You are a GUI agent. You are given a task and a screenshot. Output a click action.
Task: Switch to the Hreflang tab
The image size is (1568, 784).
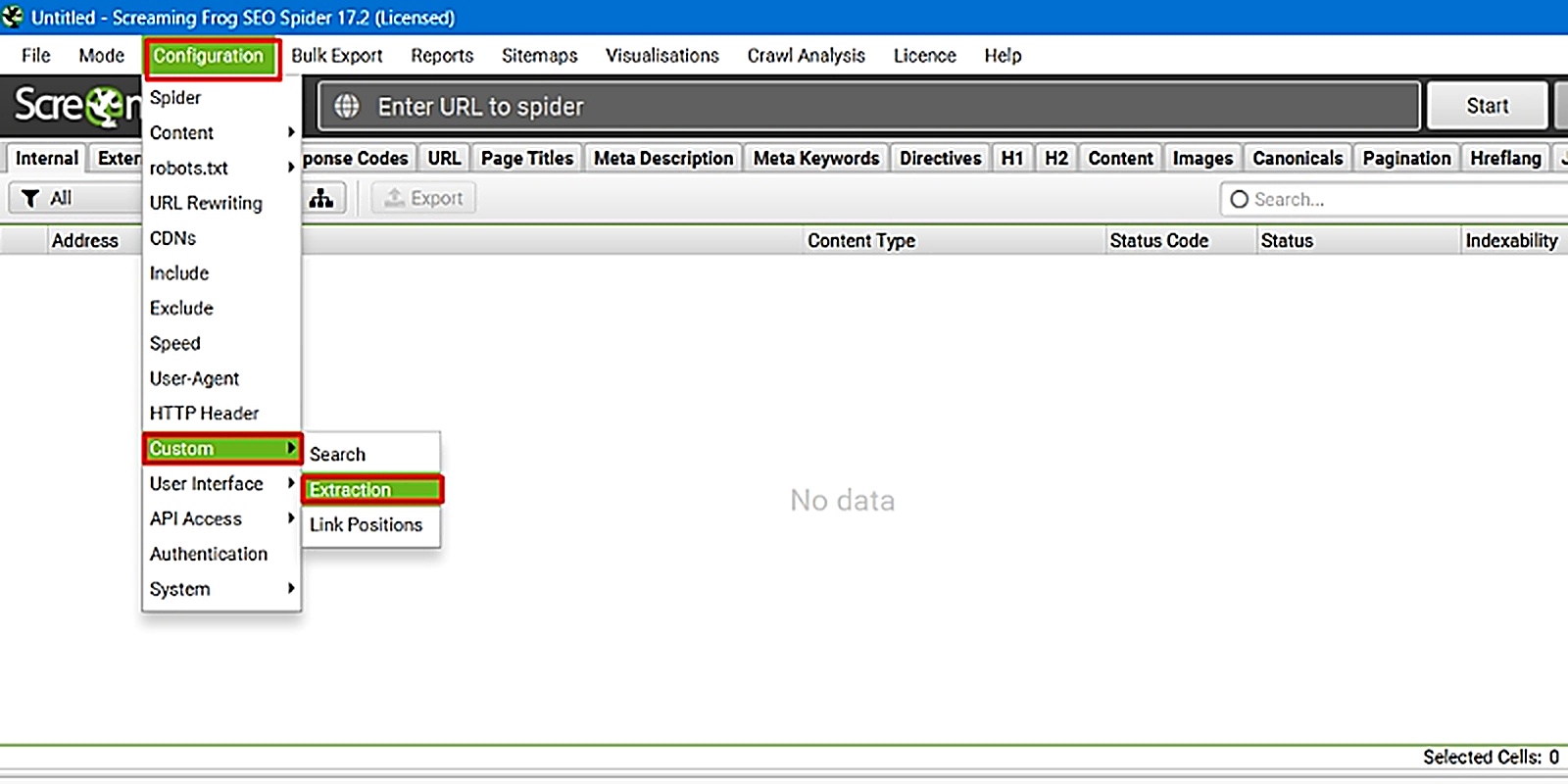(1505, 159)
